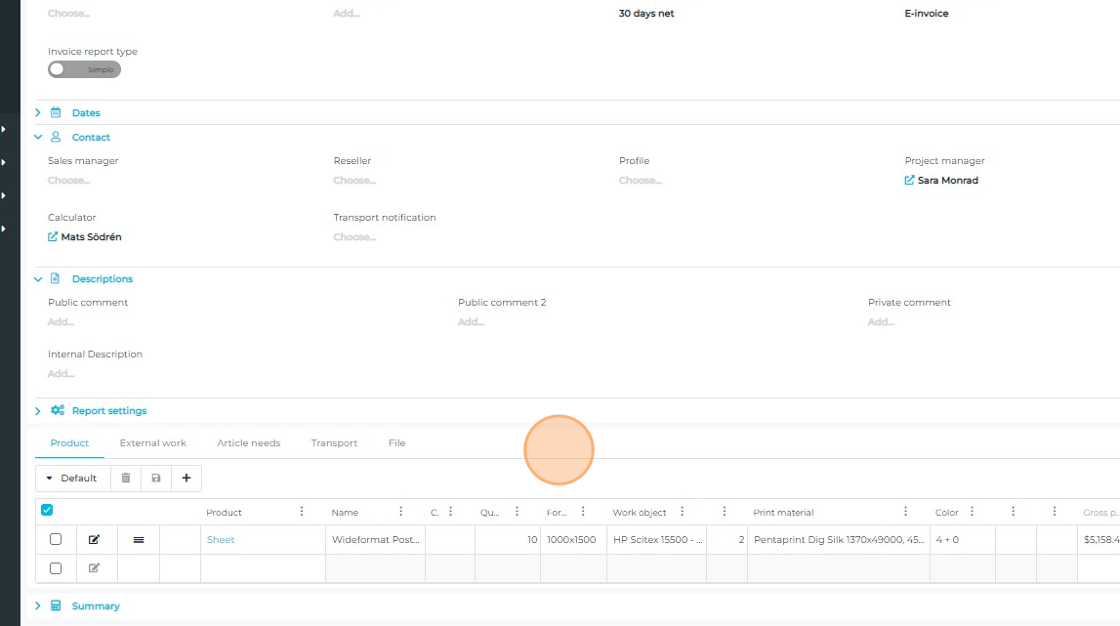Switch to the Transport tab

click(334, 443)
